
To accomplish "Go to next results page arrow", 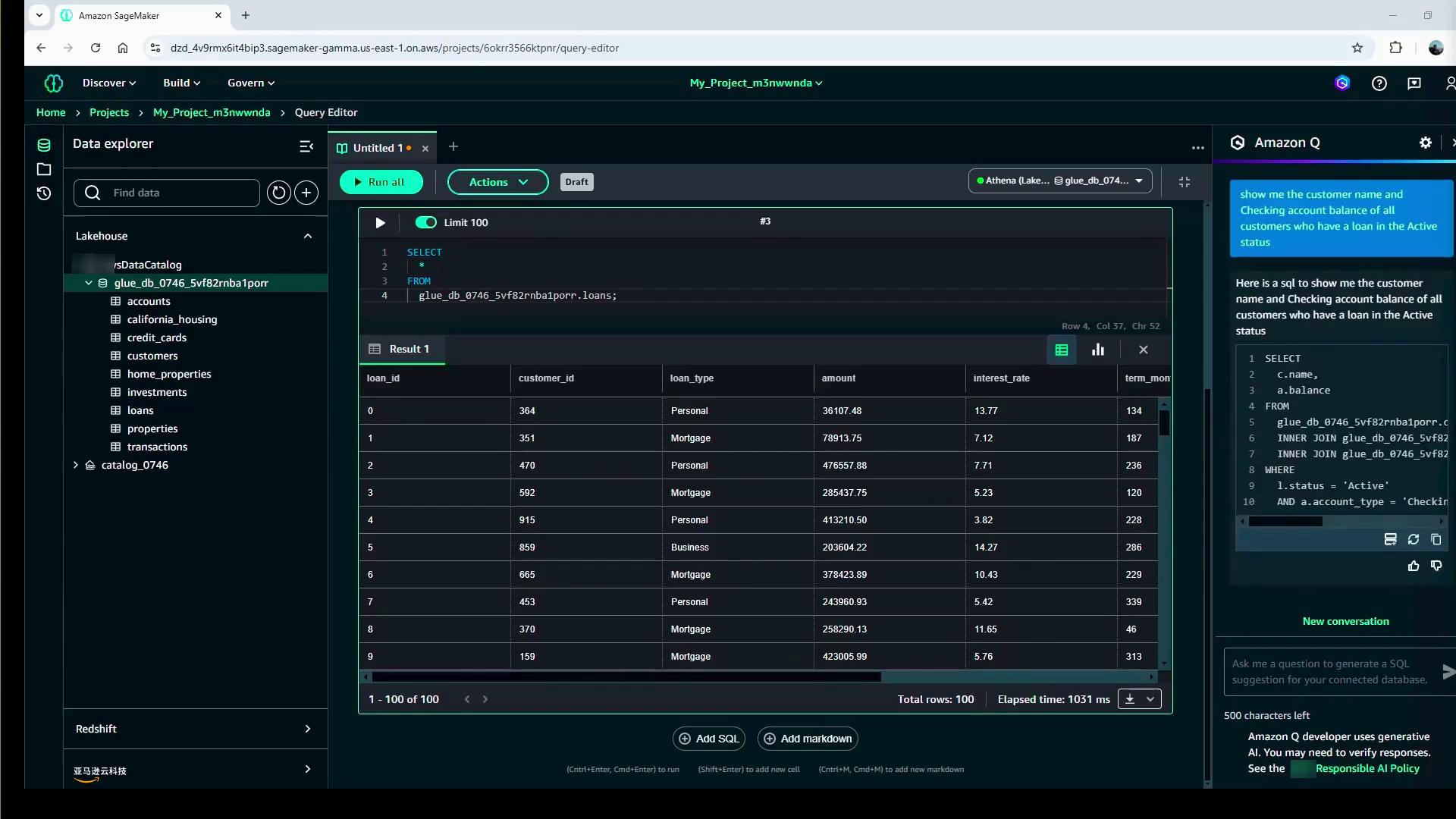I will [x=485, y=699].
